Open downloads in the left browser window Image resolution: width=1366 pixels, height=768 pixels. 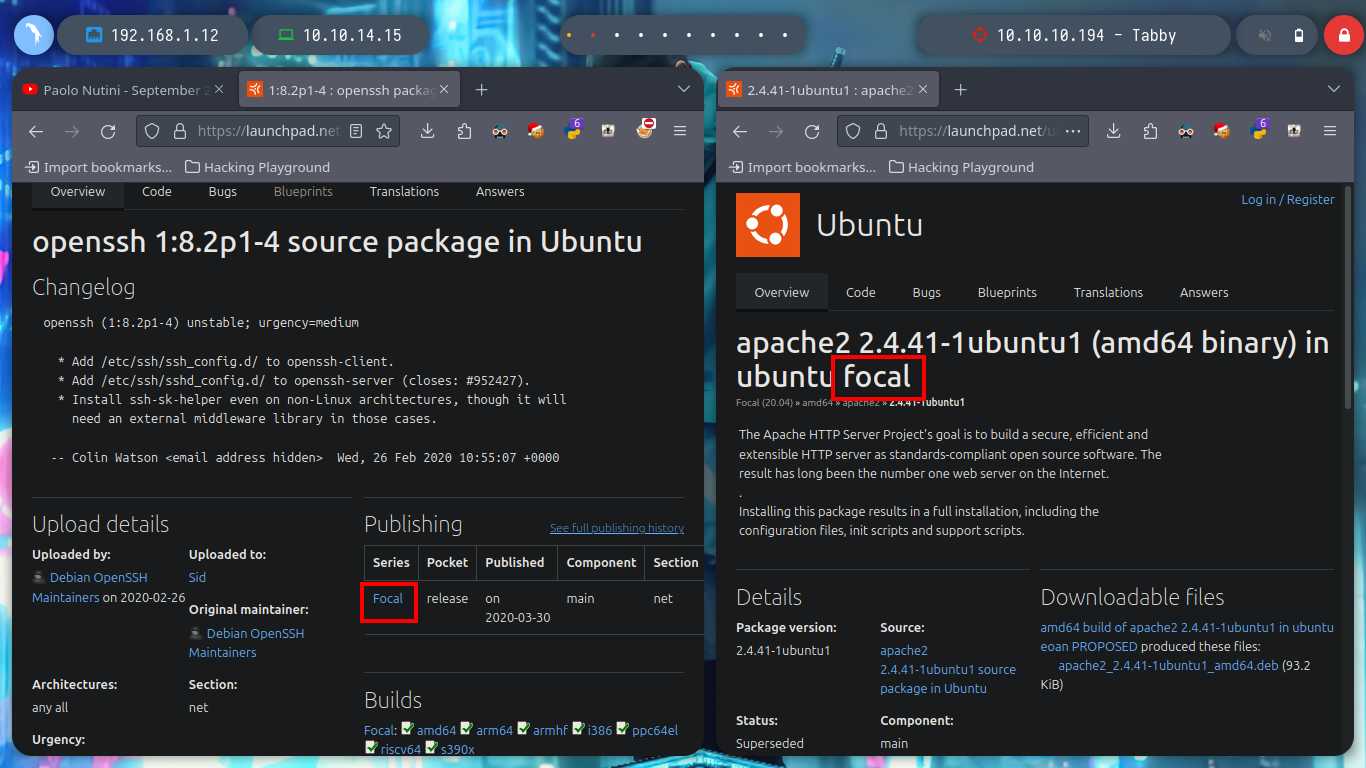point(427,131)
